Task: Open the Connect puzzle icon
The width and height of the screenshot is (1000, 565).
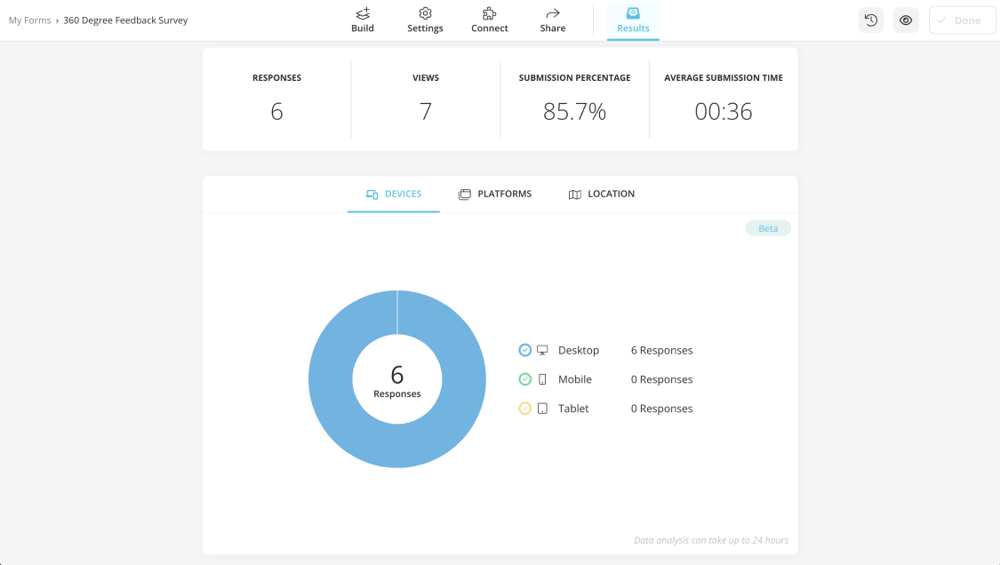Action: (489, 14)
